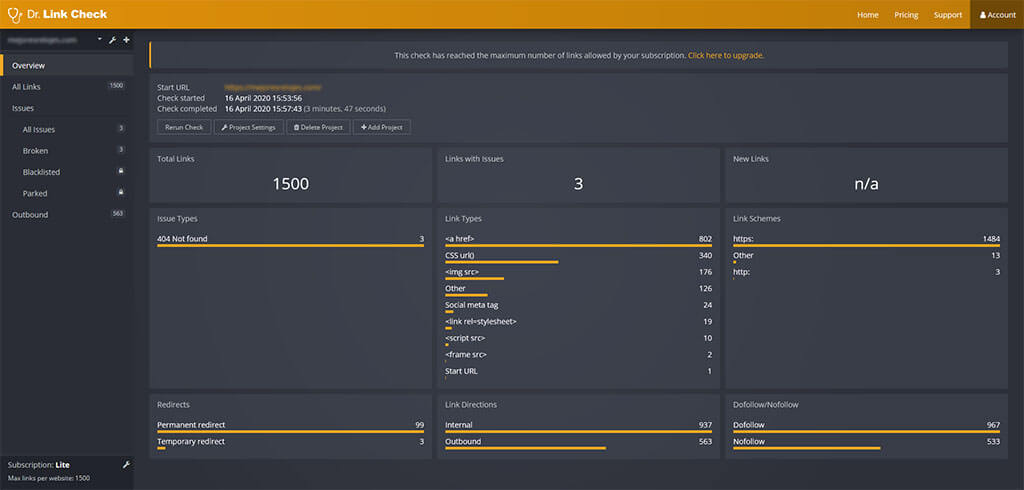
Task: Show Permanent redirect links
Action: tap(291, 426)
